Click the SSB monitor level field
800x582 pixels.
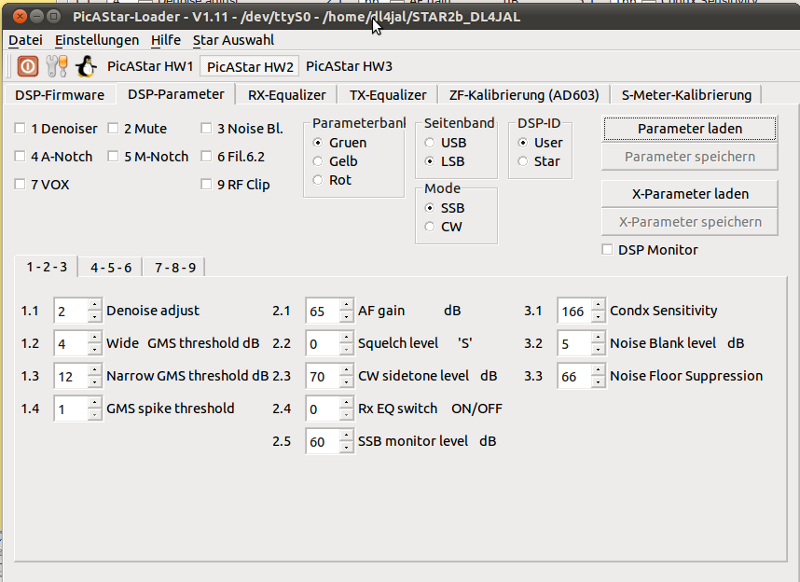323,441
